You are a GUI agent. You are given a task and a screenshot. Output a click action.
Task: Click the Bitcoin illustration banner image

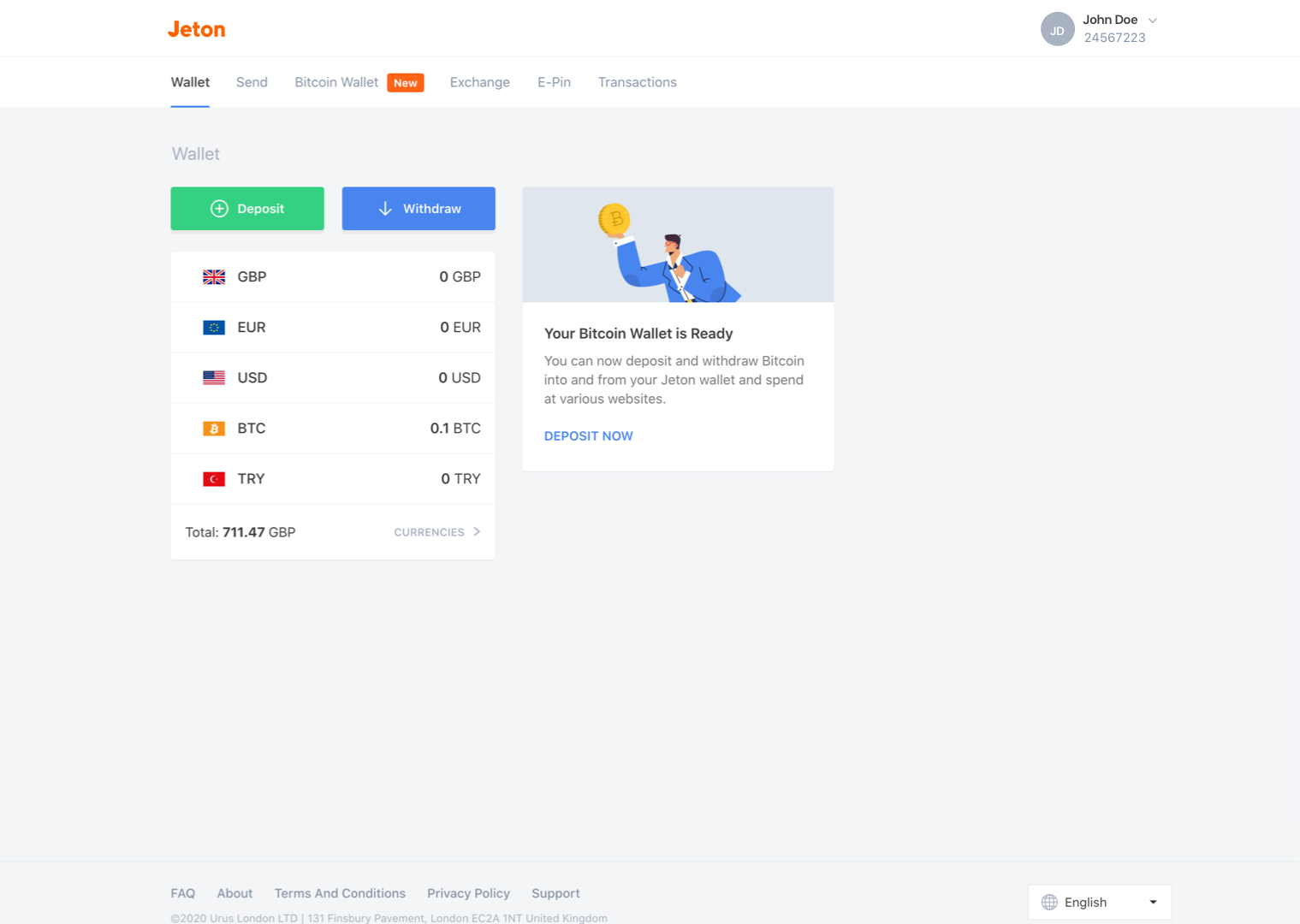coord(678,244)
